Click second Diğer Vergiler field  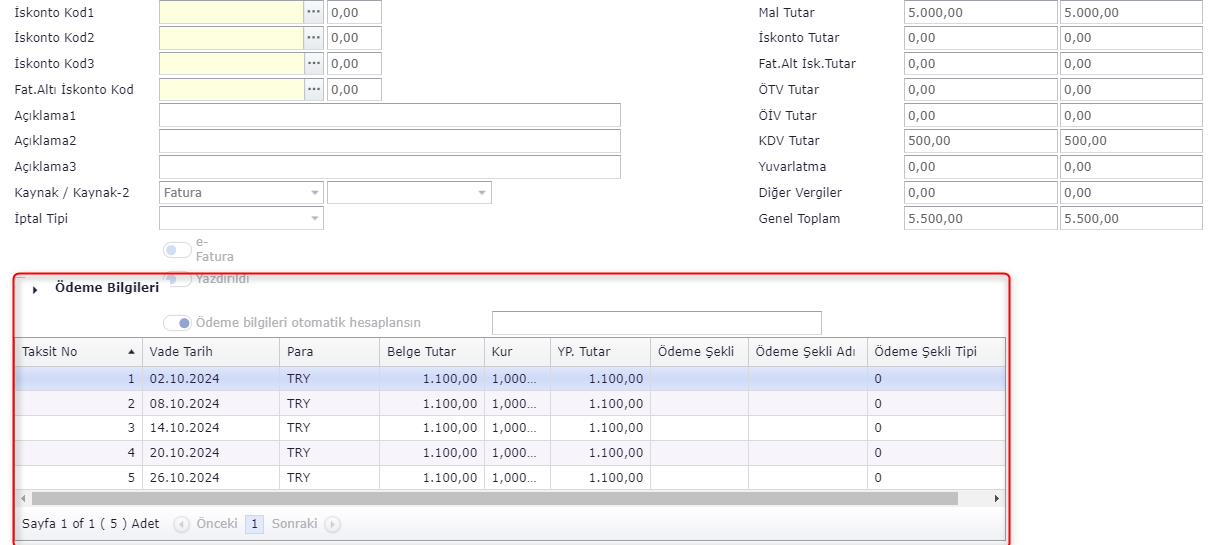[x=1131, y=192]
